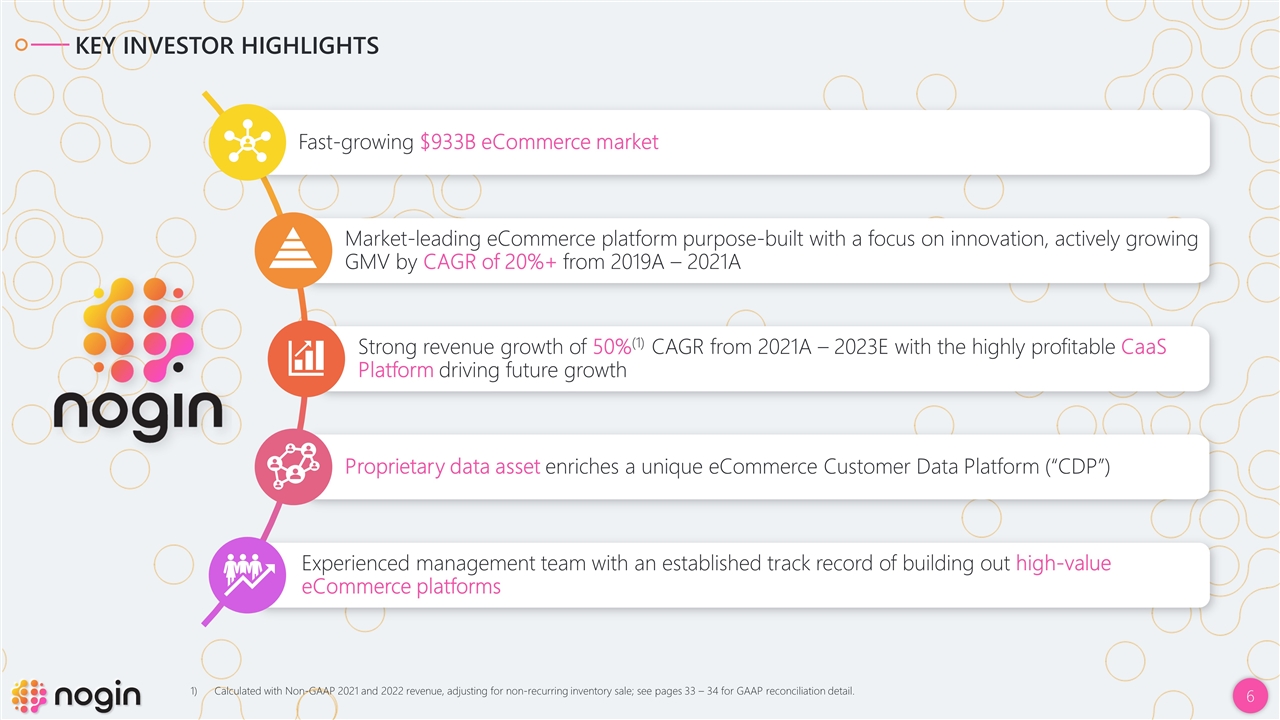Click the pink connected people icon
The width and height of the screenshot is (1280, 720).
coord(290,467)
